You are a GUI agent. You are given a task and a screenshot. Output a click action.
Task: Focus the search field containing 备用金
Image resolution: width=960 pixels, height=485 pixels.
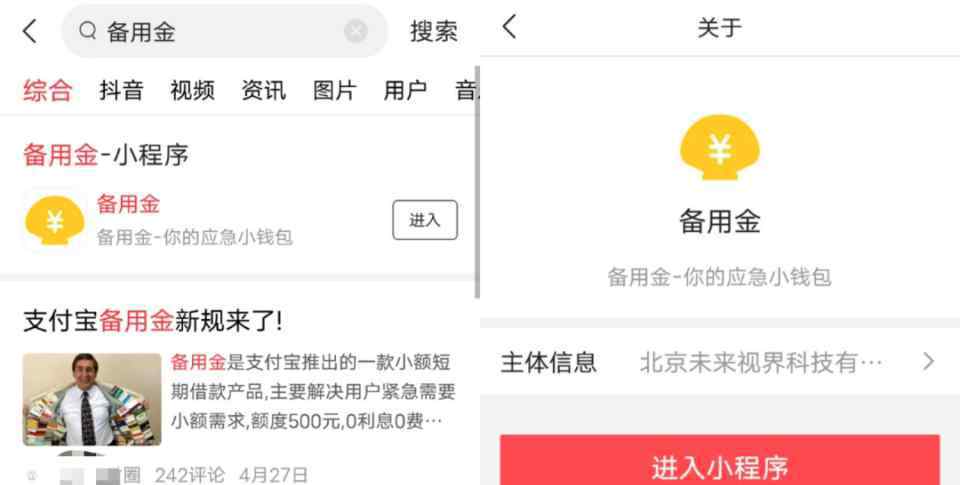(x=224, y=31)
